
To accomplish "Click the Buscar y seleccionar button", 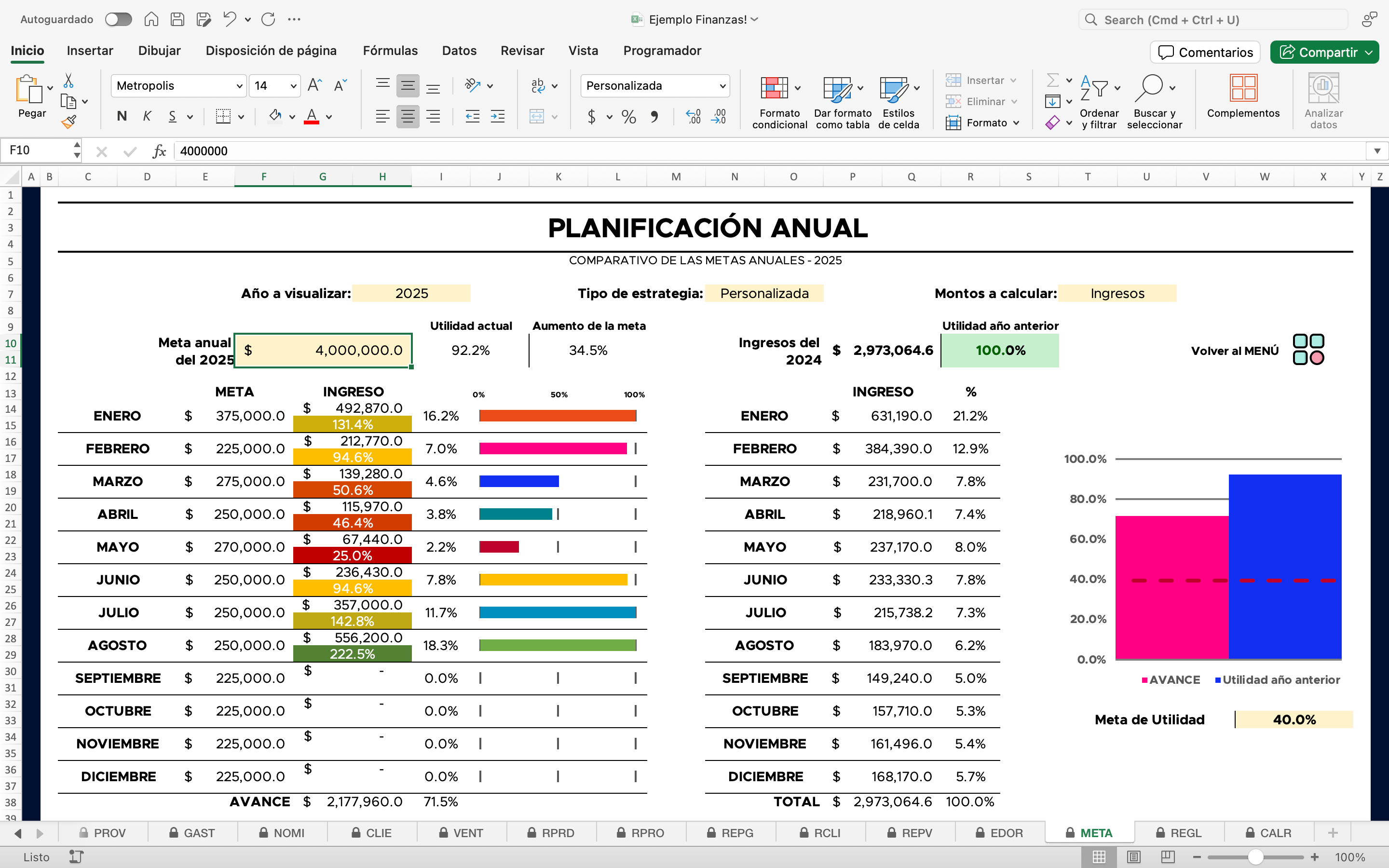I will 1154,101.
